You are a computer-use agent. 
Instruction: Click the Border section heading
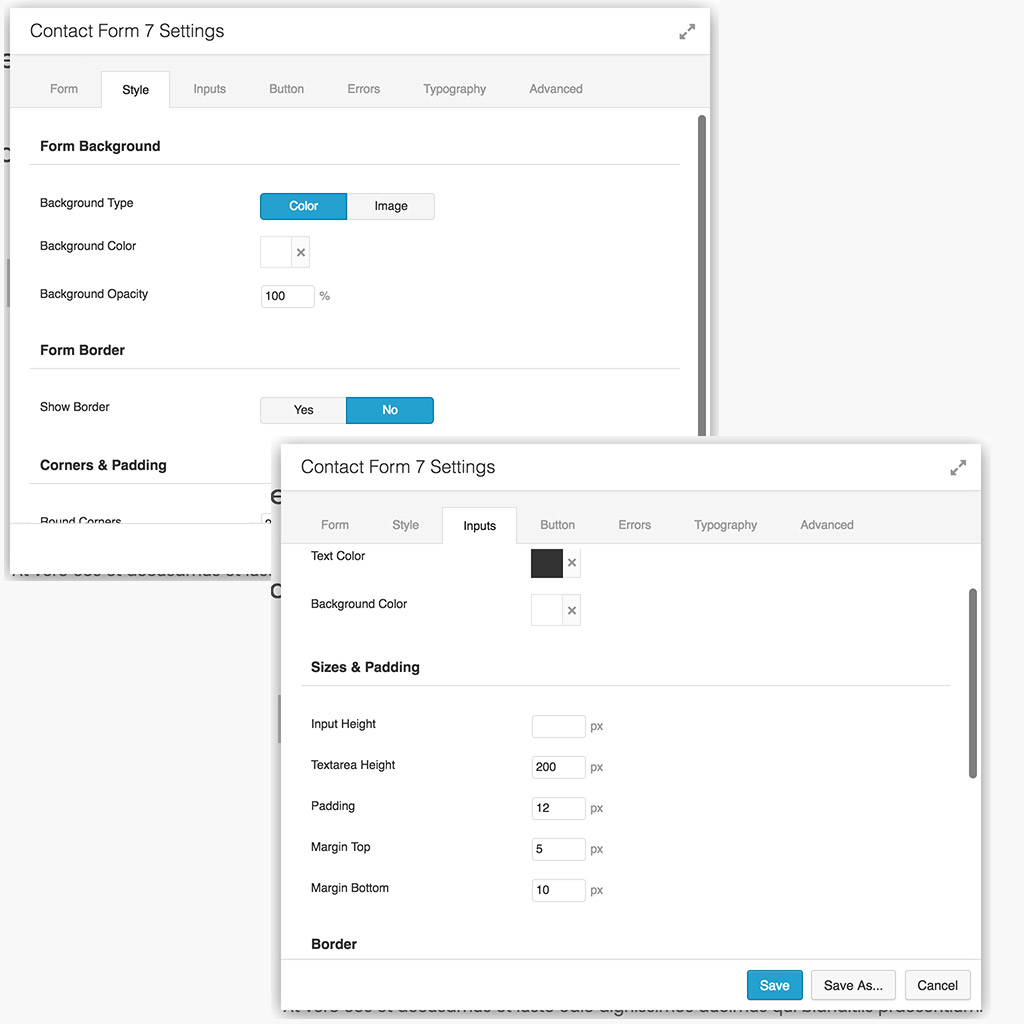(334, 944)
